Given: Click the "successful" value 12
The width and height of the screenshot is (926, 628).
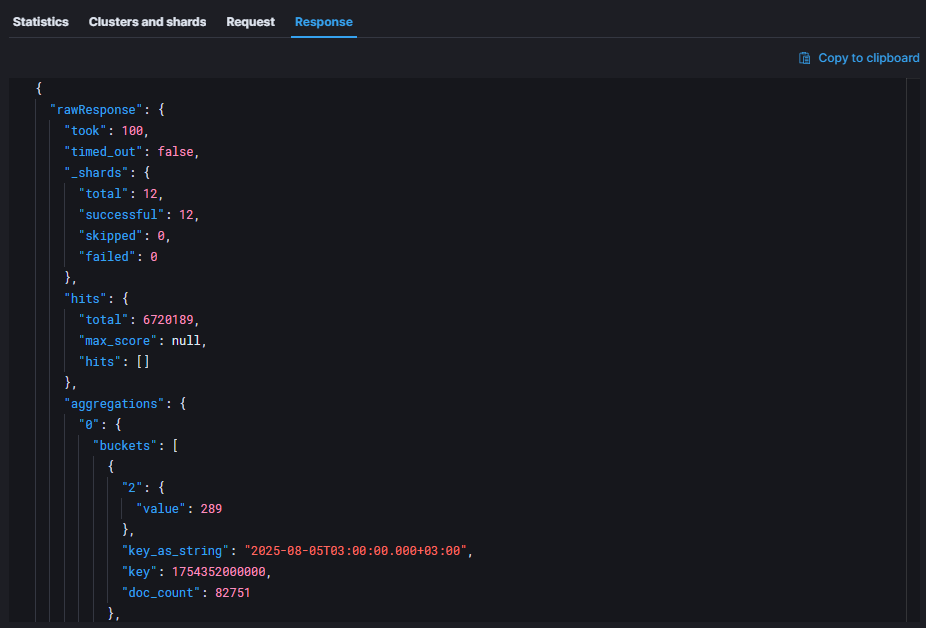Looking at the screenshot, I should tap(186, 214).
